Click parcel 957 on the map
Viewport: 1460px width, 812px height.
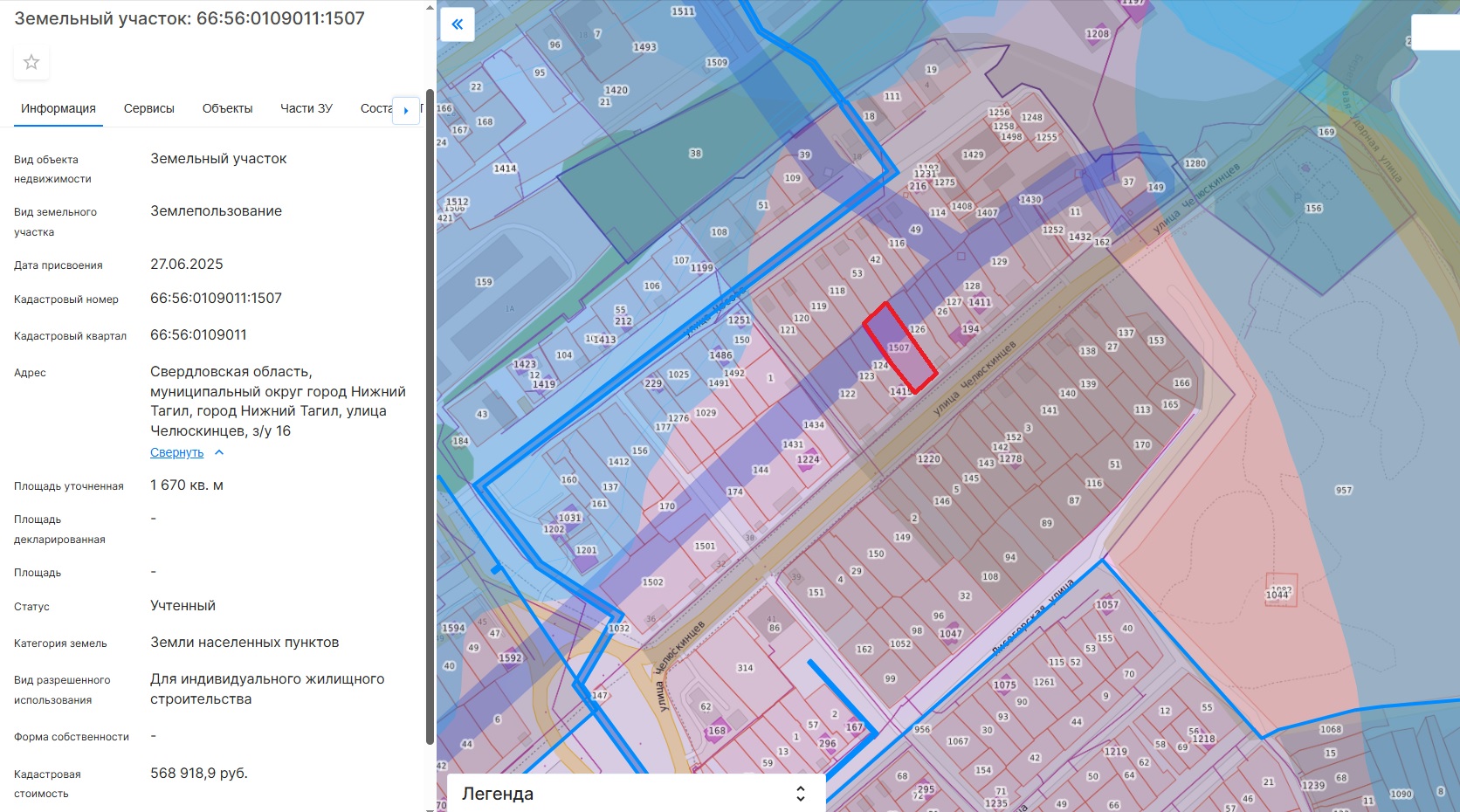click(x=1344, y=491)
